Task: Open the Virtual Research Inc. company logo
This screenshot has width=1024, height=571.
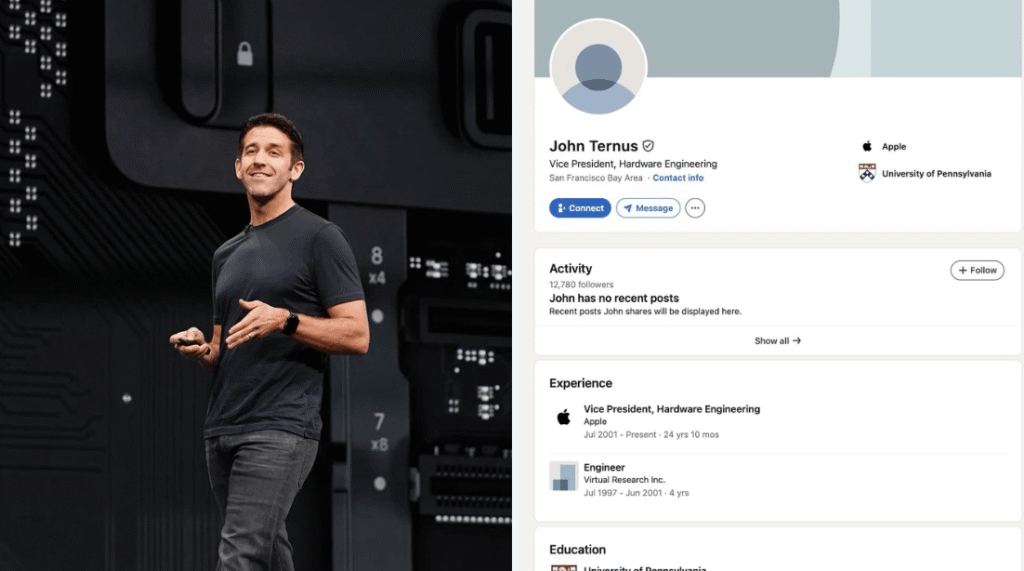Action: tap(563, 476)
